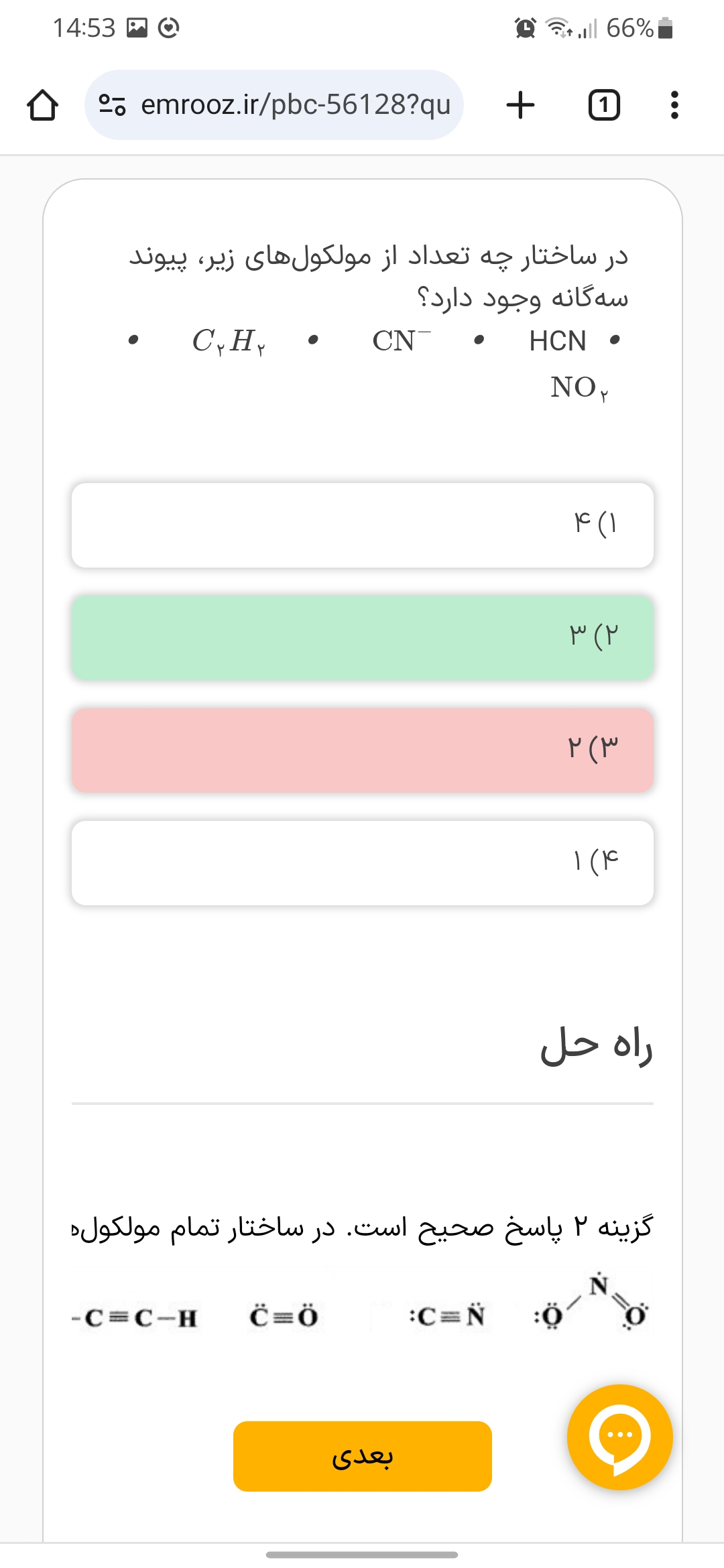Image resolution: width=724 pixels, height=1568 pixels.
Task: Tap the browser home icon
Action: (42, 105)
